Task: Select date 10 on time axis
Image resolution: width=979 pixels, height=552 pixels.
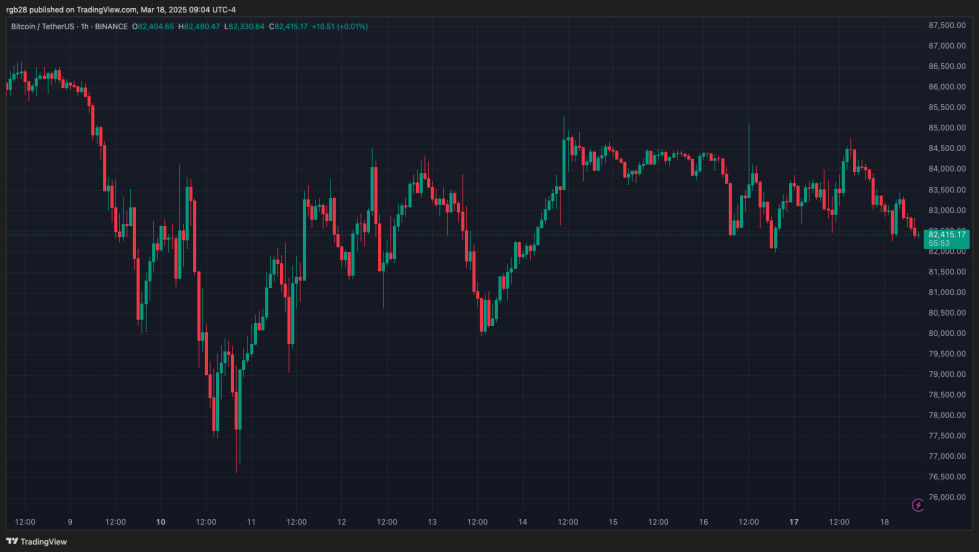Action: click(161, 522)
